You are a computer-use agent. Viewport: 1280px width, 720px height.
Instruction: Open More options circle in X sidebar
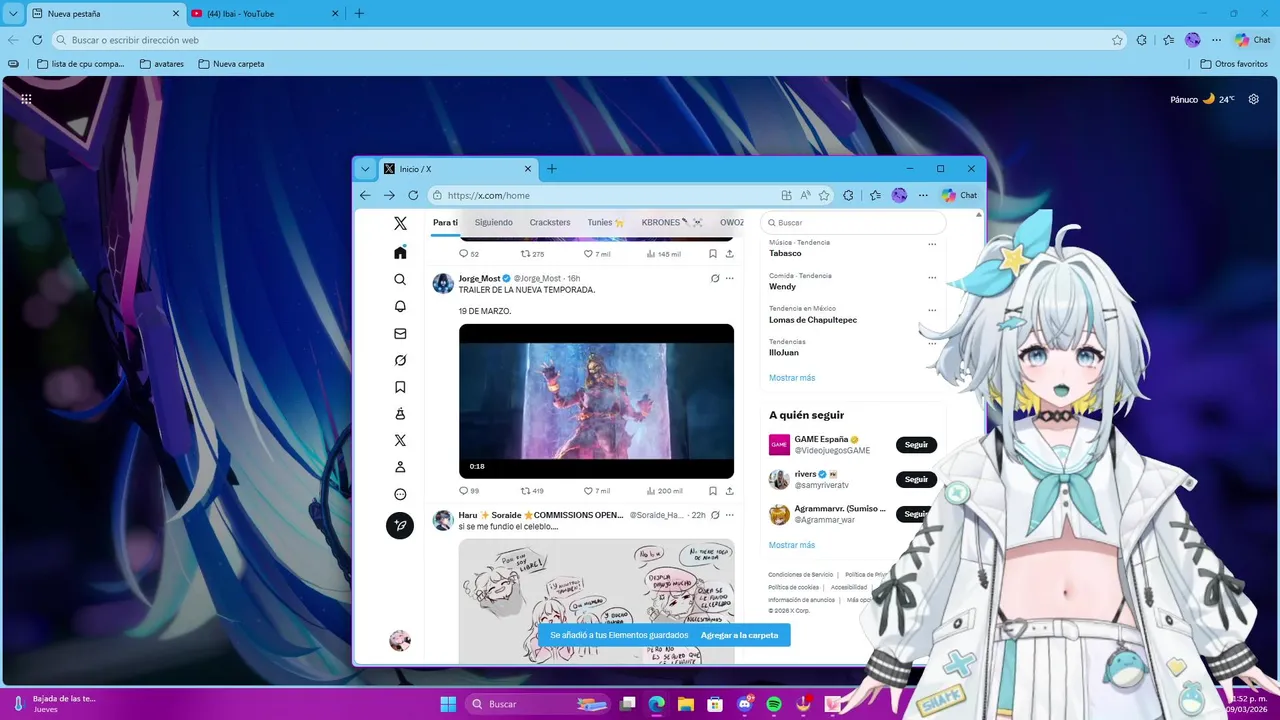pos(400,494)
